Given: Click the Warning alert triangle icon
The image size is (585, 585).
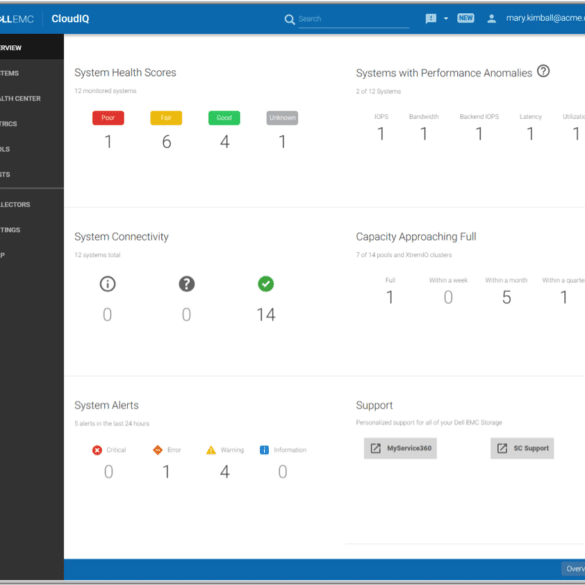Looking at the screenshot, I should coord(211,450).
